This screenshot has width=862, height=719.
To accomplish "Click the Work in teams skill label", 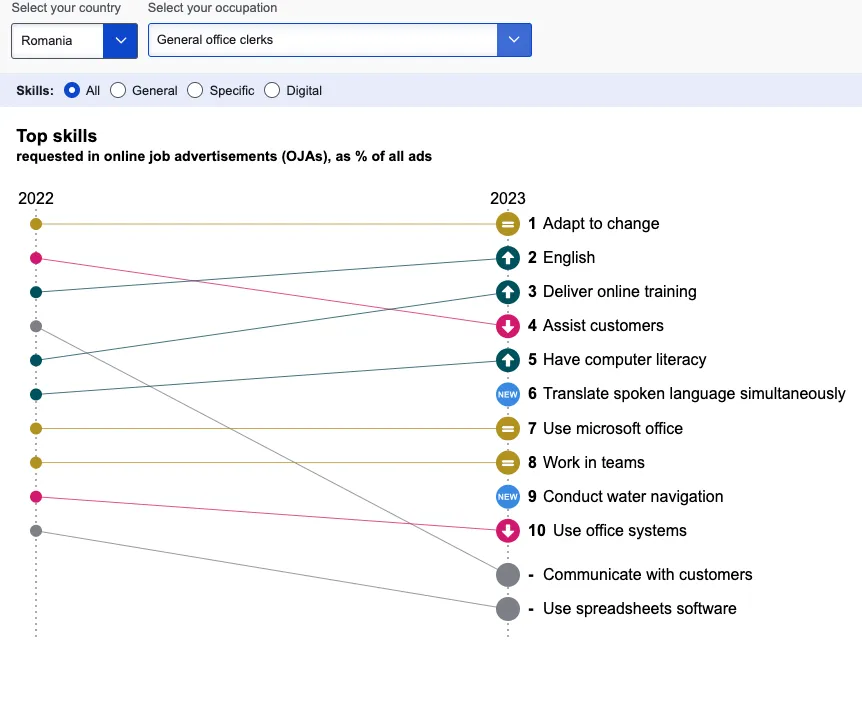I will pyautogui.click(x=593, y=463).
